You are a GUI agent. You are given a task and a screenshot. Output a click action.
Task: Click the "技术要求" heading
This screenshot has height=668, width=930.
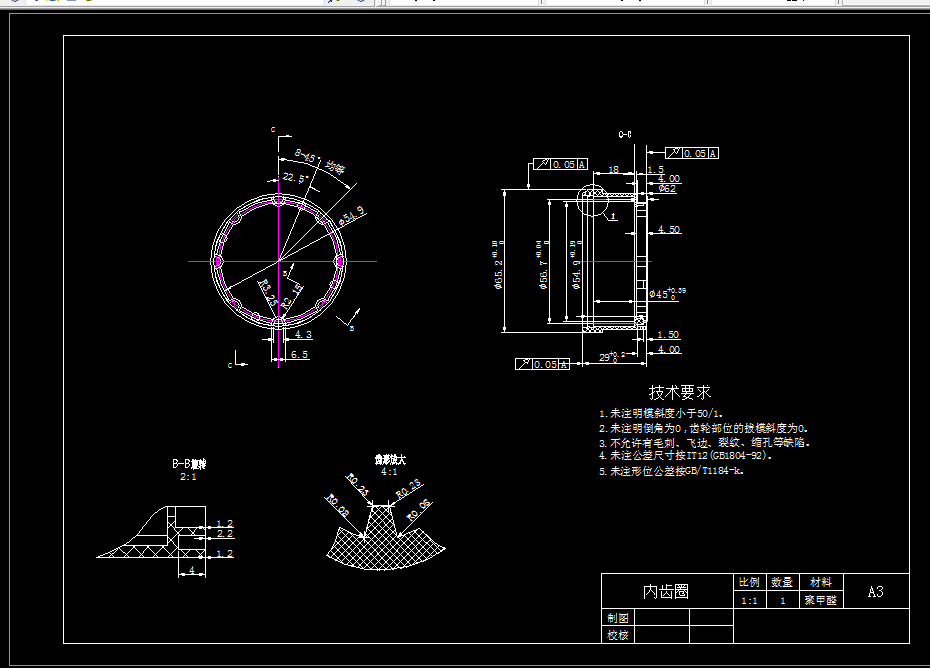coord(680,393)
